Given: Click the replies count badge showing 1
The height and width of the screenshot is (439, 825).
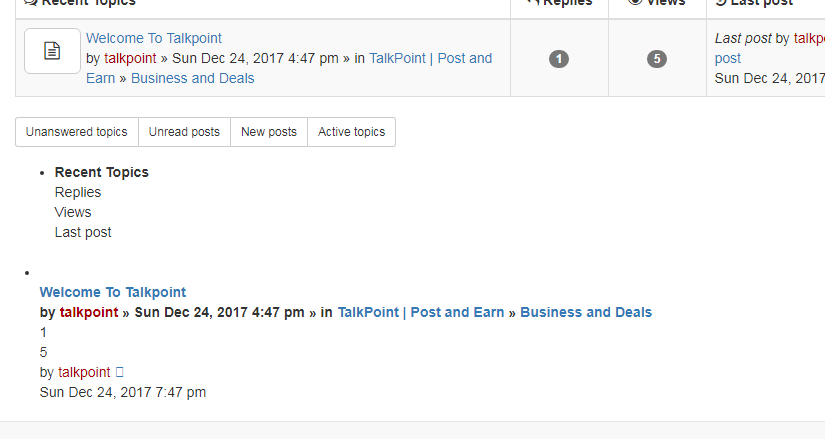Looking at the screenshot, I should click(x=559, y=58).
